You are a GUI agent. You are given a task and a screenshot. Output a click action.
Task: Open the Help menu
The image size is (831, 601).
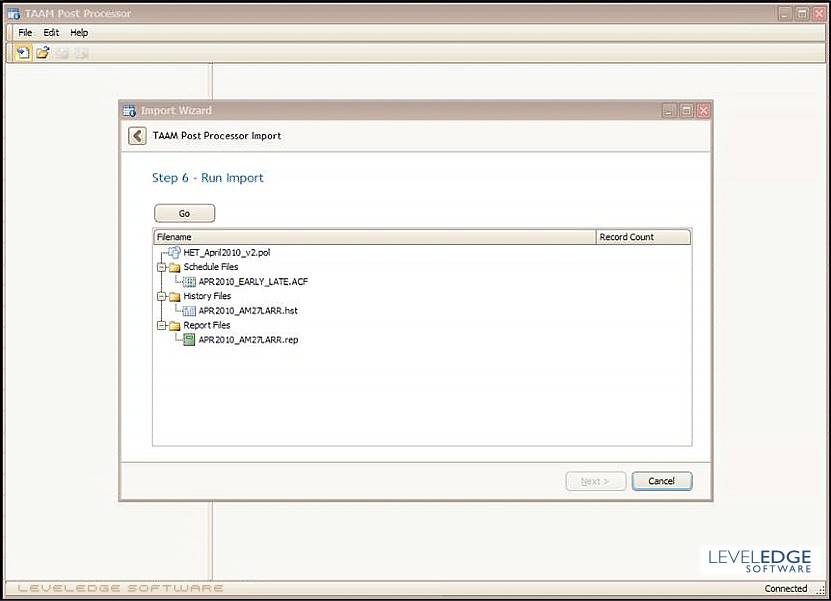79,32
